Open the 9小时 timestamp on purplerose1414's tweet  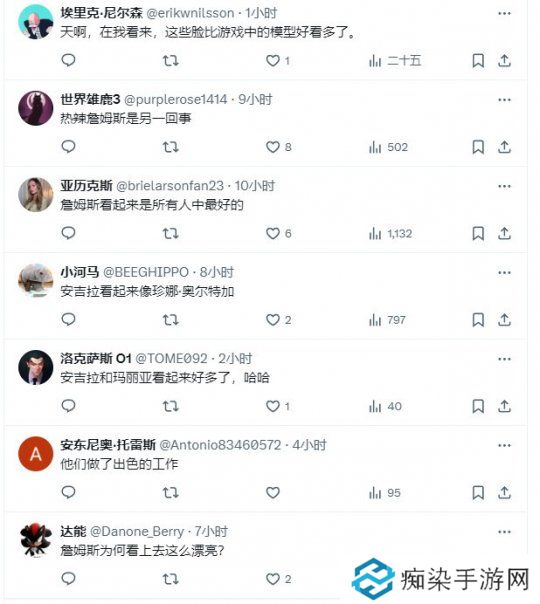[x=255, y=100]
